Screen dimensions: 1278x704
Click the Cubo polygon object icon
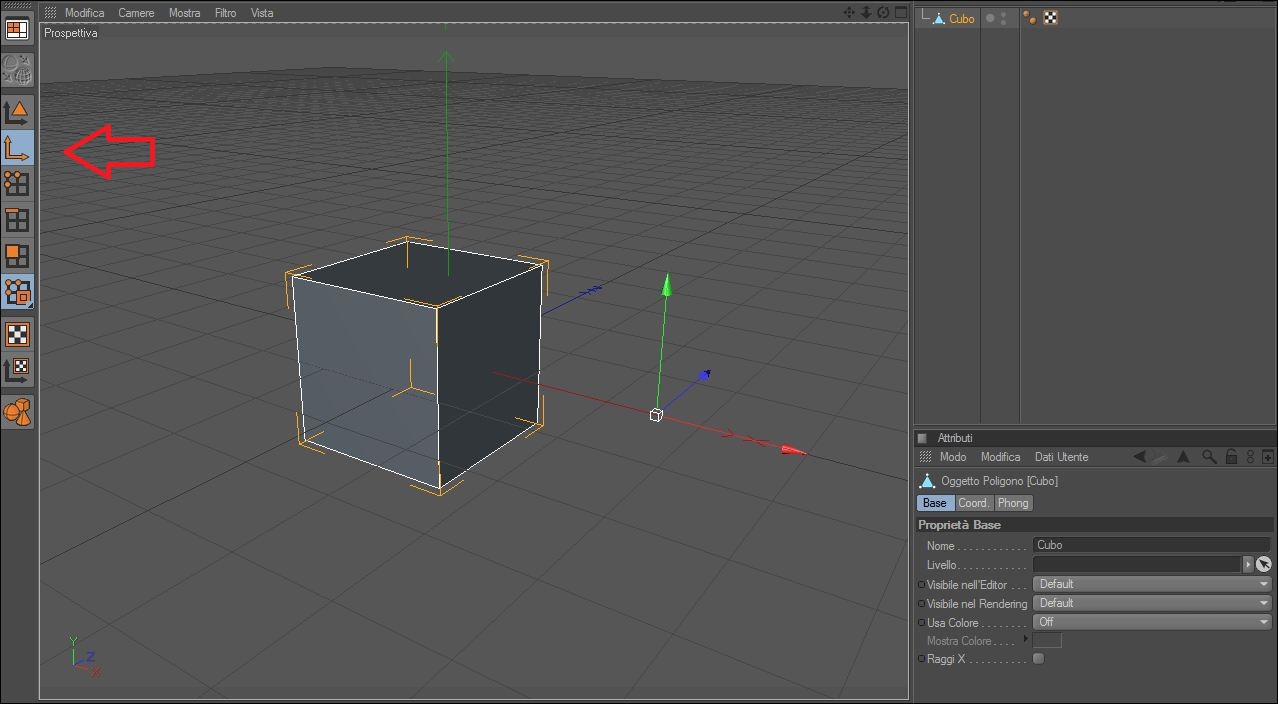[939, 18]
